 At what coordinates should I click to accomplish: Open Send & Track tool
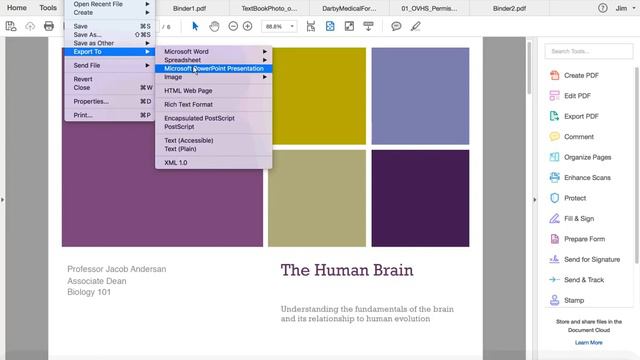[577, 280]
